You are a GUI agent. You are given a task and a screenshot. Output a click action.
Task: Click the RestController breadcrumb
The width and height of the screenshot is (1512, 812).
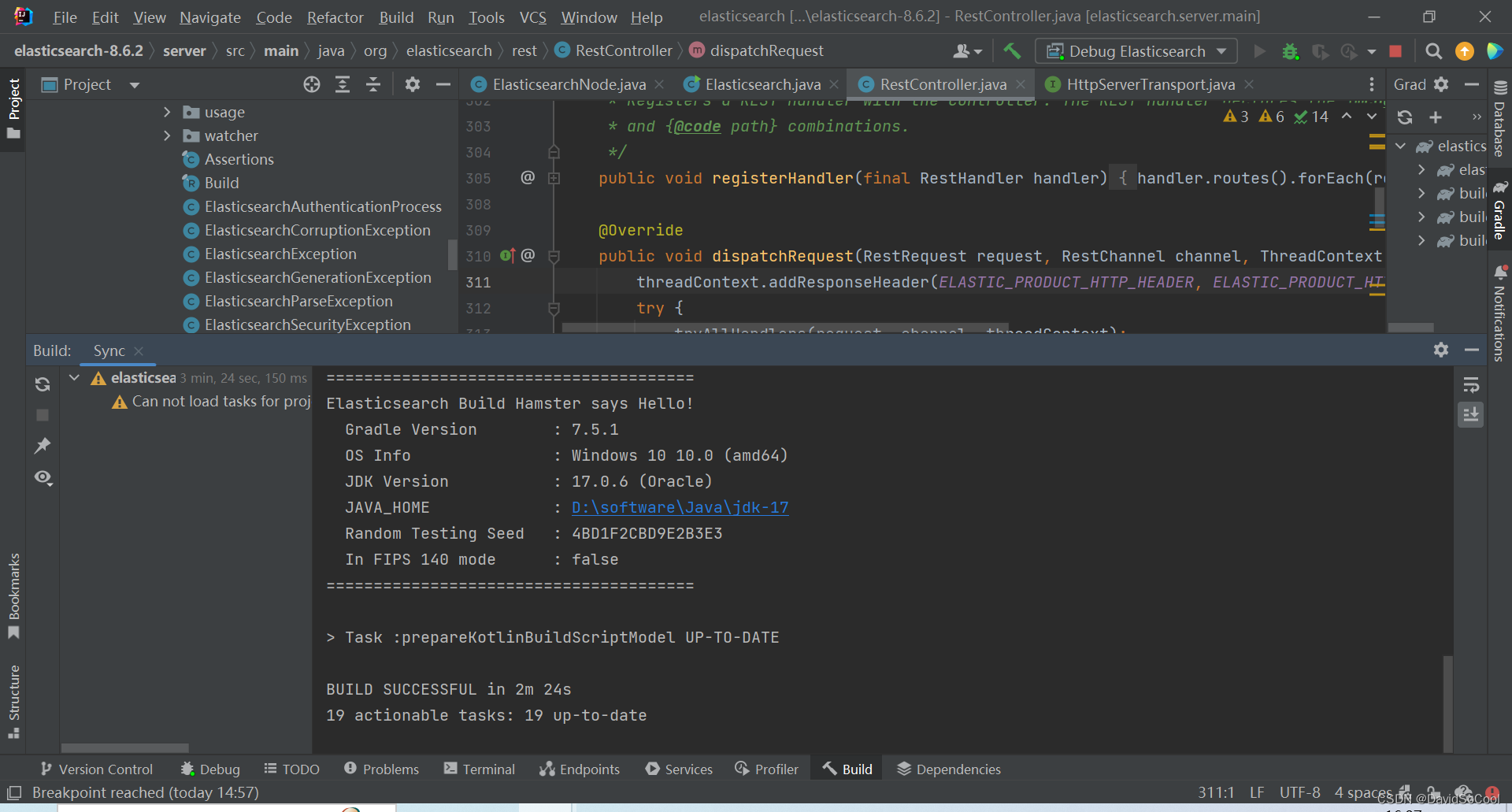point(614,50)
